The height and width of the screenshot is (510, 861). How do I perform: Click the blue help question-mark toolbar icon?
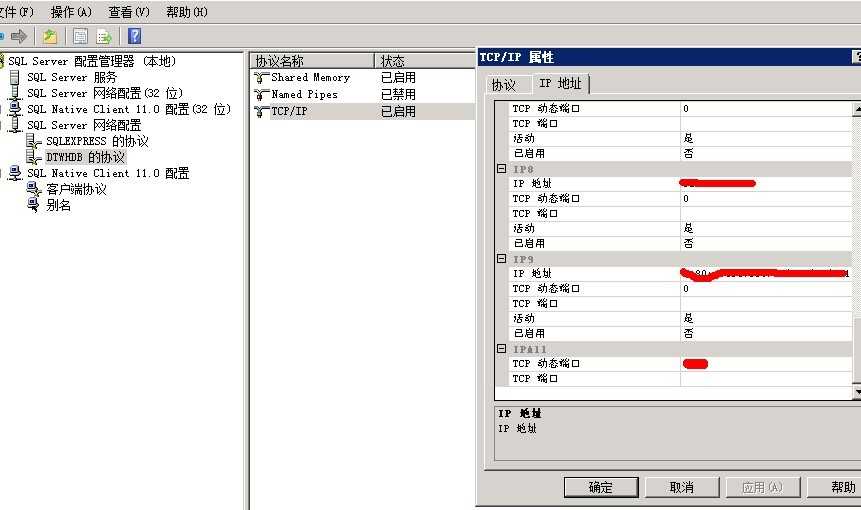point(135,36)
